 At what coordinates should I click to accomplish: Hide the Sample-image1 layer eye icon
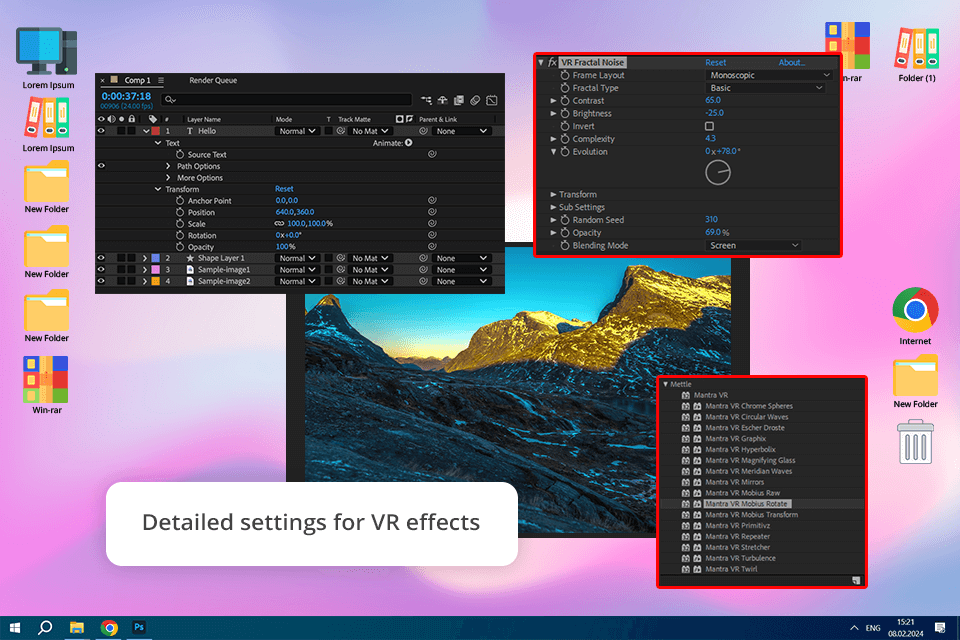(x=101, y=269)
